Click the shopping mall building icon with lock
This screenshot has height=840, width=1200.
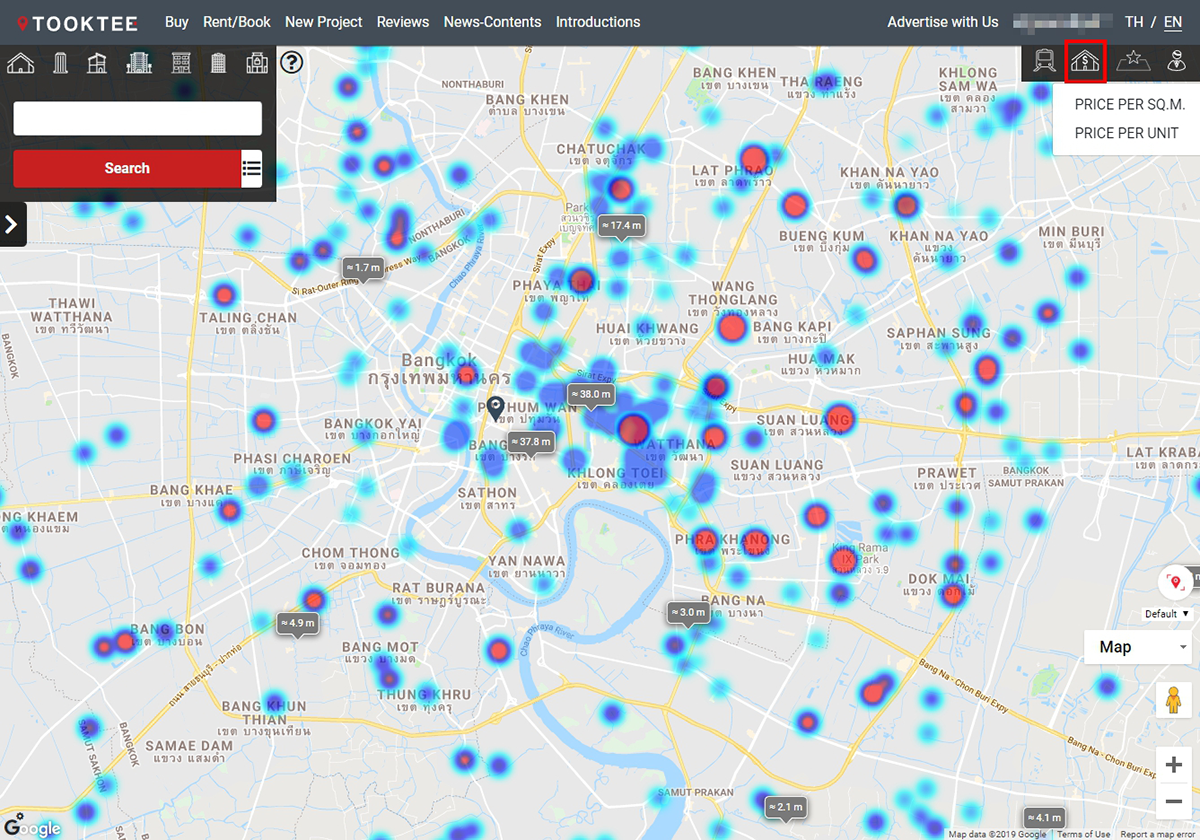click(x=257, y=63)
